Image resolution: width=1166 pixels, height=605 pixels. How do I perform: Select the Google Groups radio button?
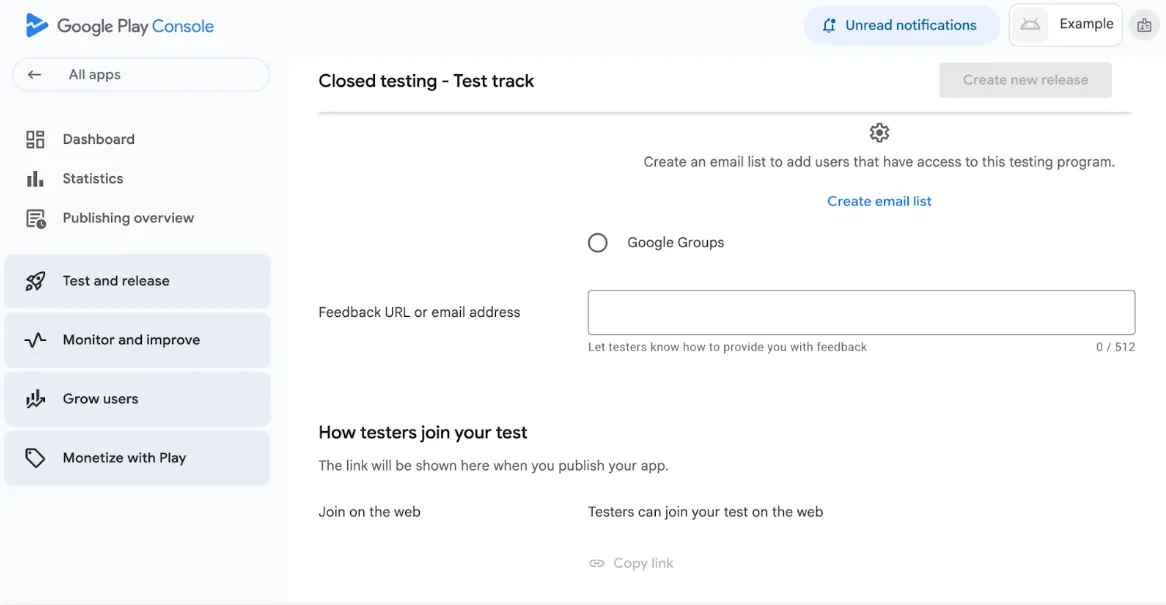[x=597, y=242]
